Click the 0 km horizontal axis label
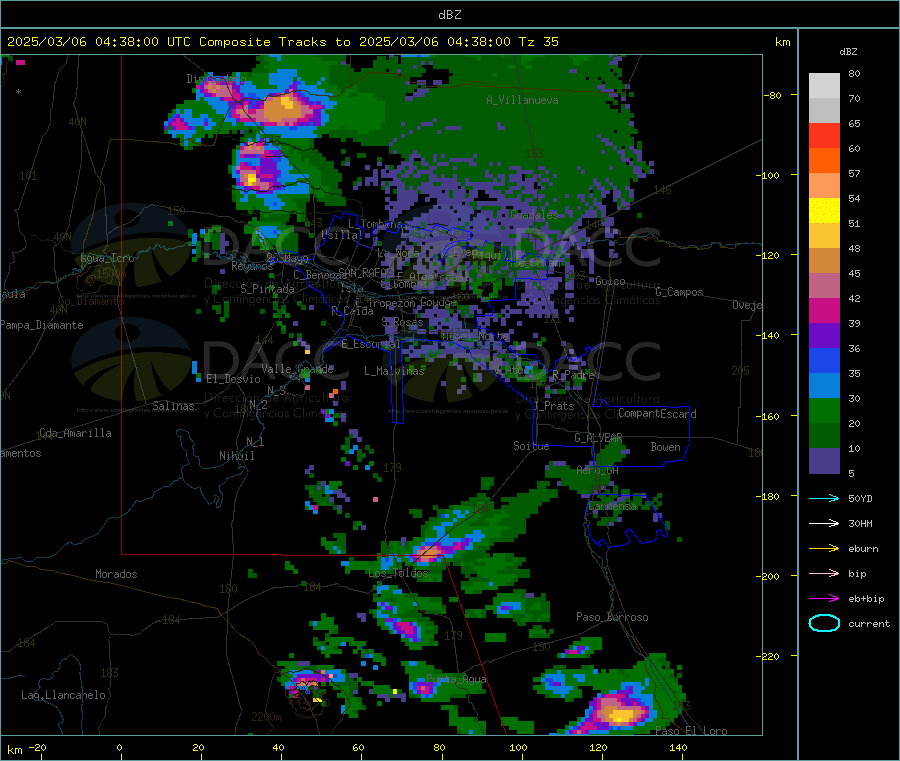Screen dimensions: 900x761 tap(119, 748)
